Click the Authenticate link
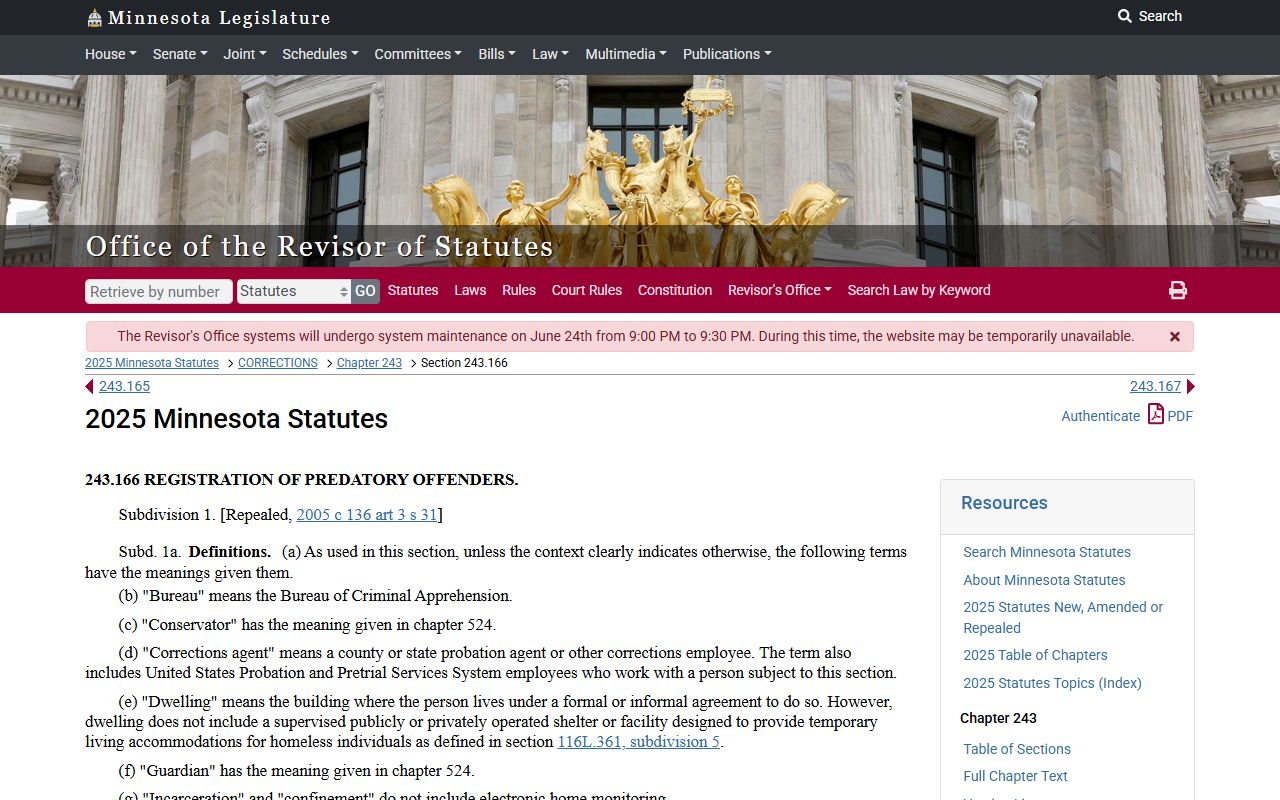The image size is (1280, 800). coord(1100,416)
